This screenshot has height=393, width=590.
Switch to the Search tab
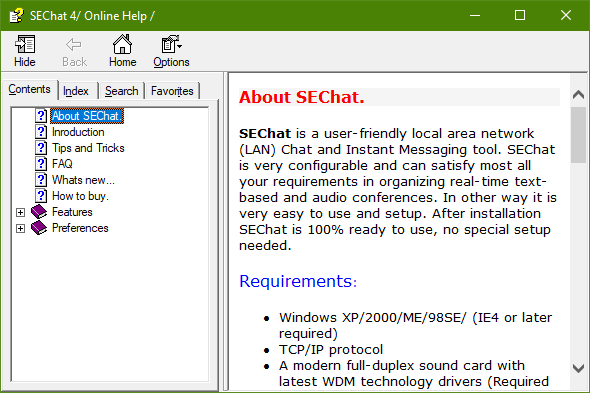122,91
